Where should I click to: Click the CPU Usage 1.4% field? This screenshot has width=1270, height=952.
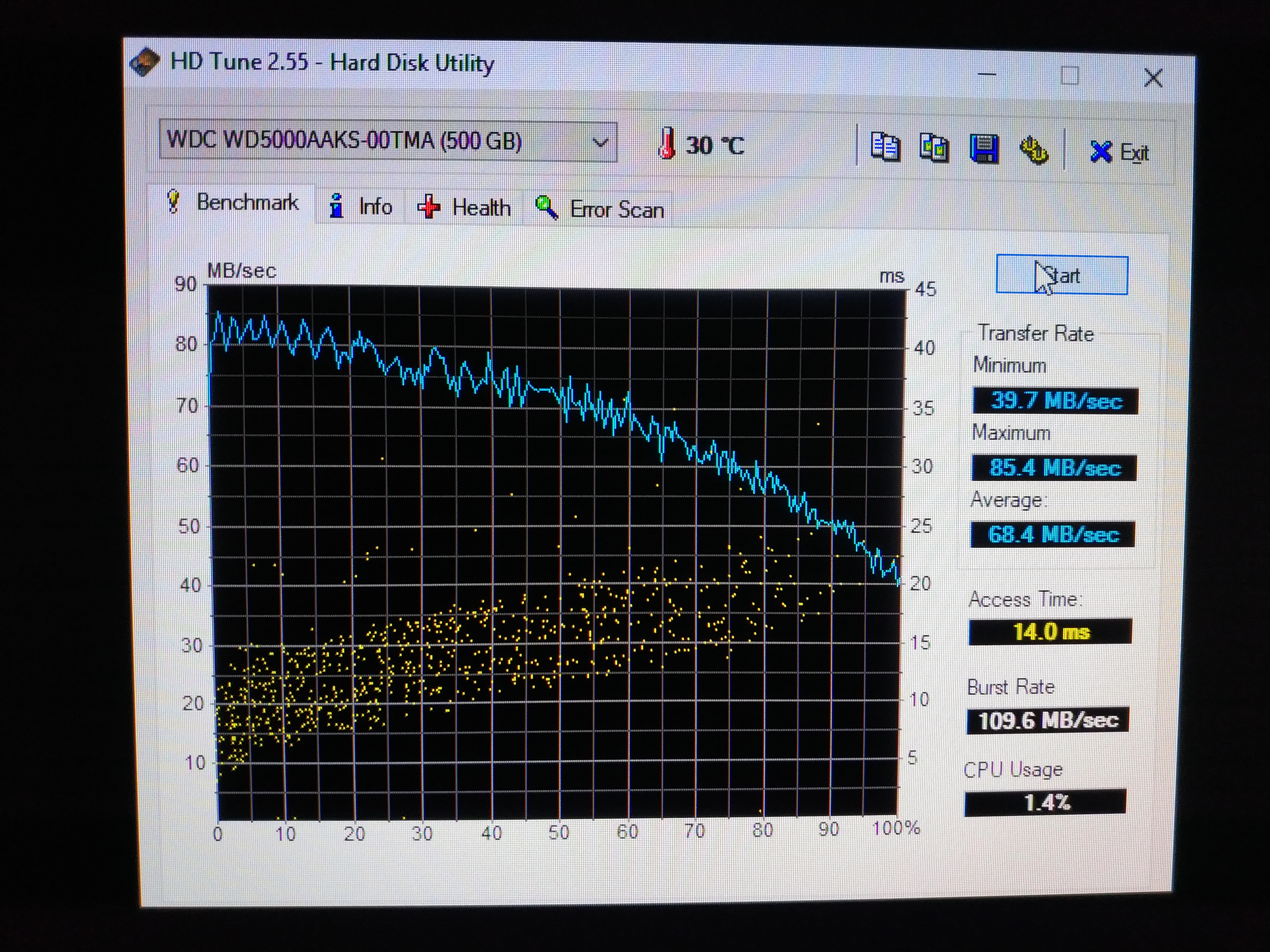click(x=1045, y=802)
